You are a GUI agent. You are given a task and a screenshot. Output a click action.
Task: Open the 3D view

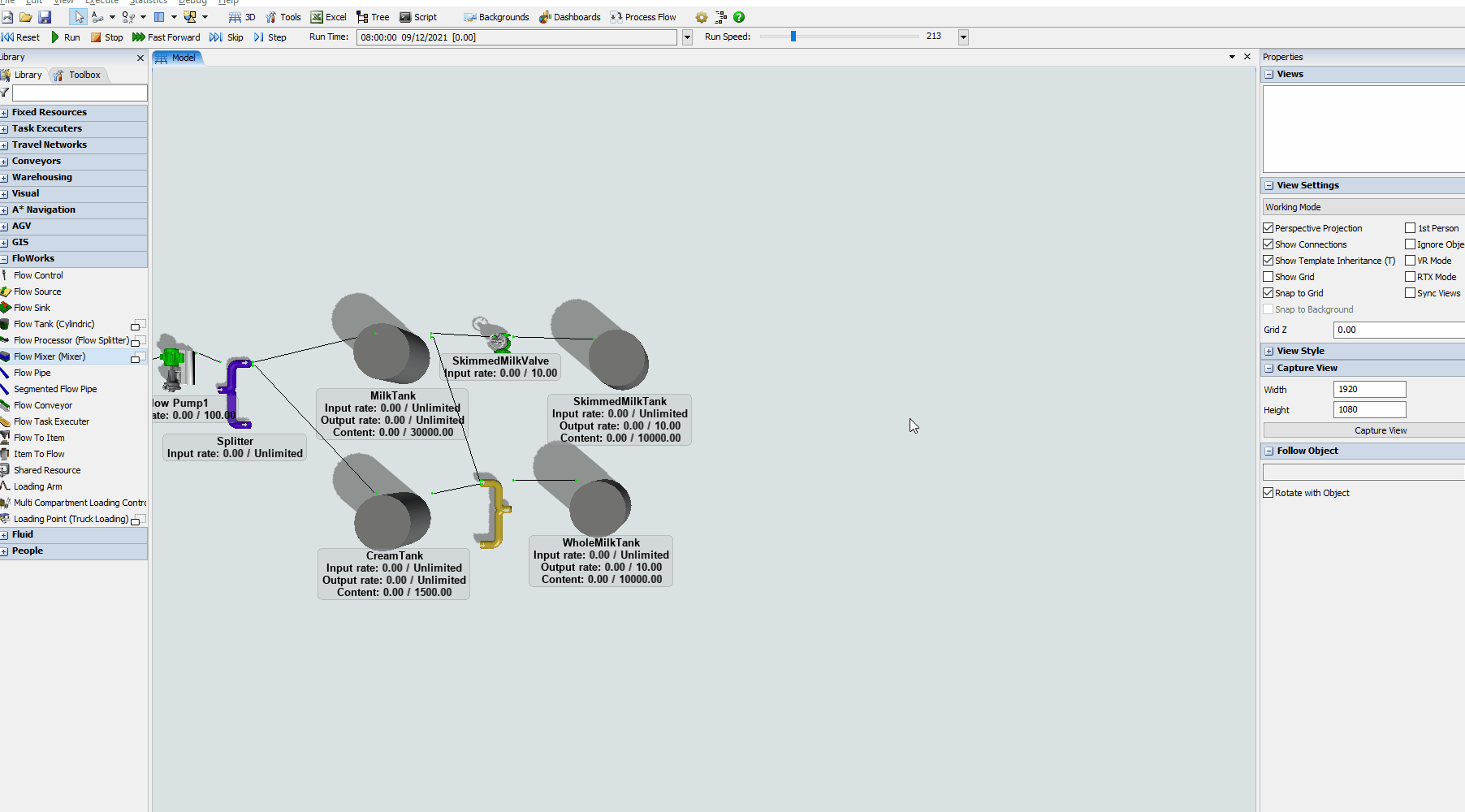click(x=242, y=17)
